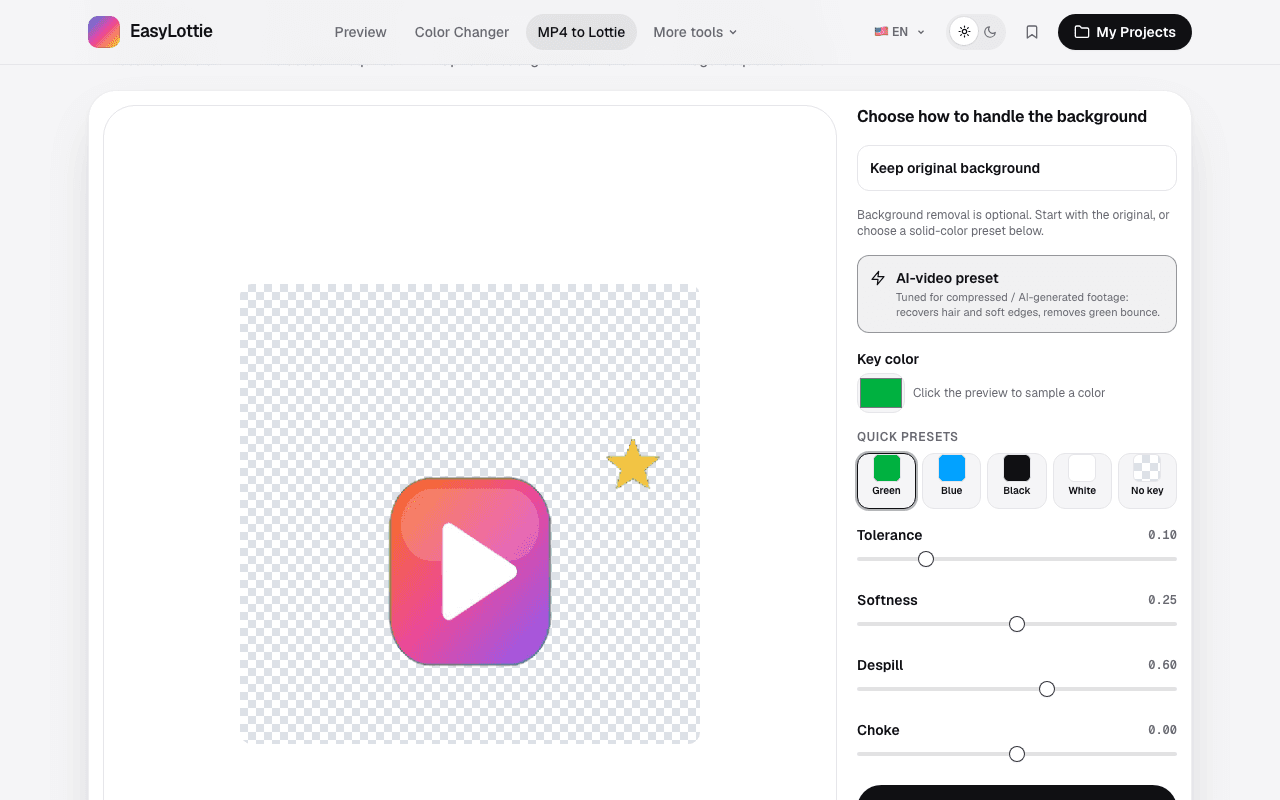1280x800 pixels.
Task: Click the EasyLottie gradient logo icon
Action: 104,32
